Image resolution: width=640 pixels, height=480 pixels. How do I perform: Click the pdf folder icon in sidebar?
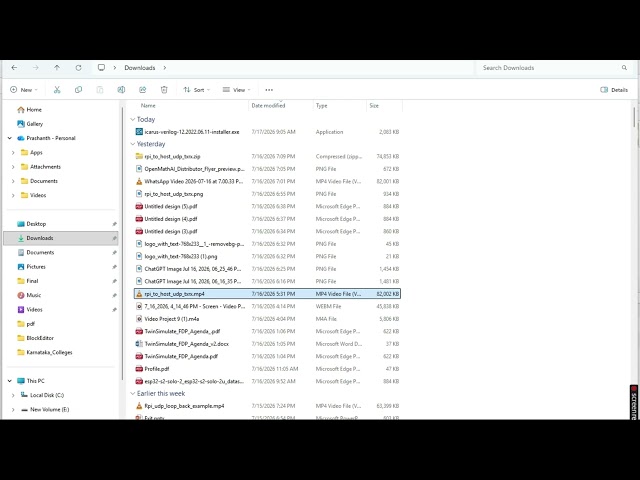click(21, 324)
